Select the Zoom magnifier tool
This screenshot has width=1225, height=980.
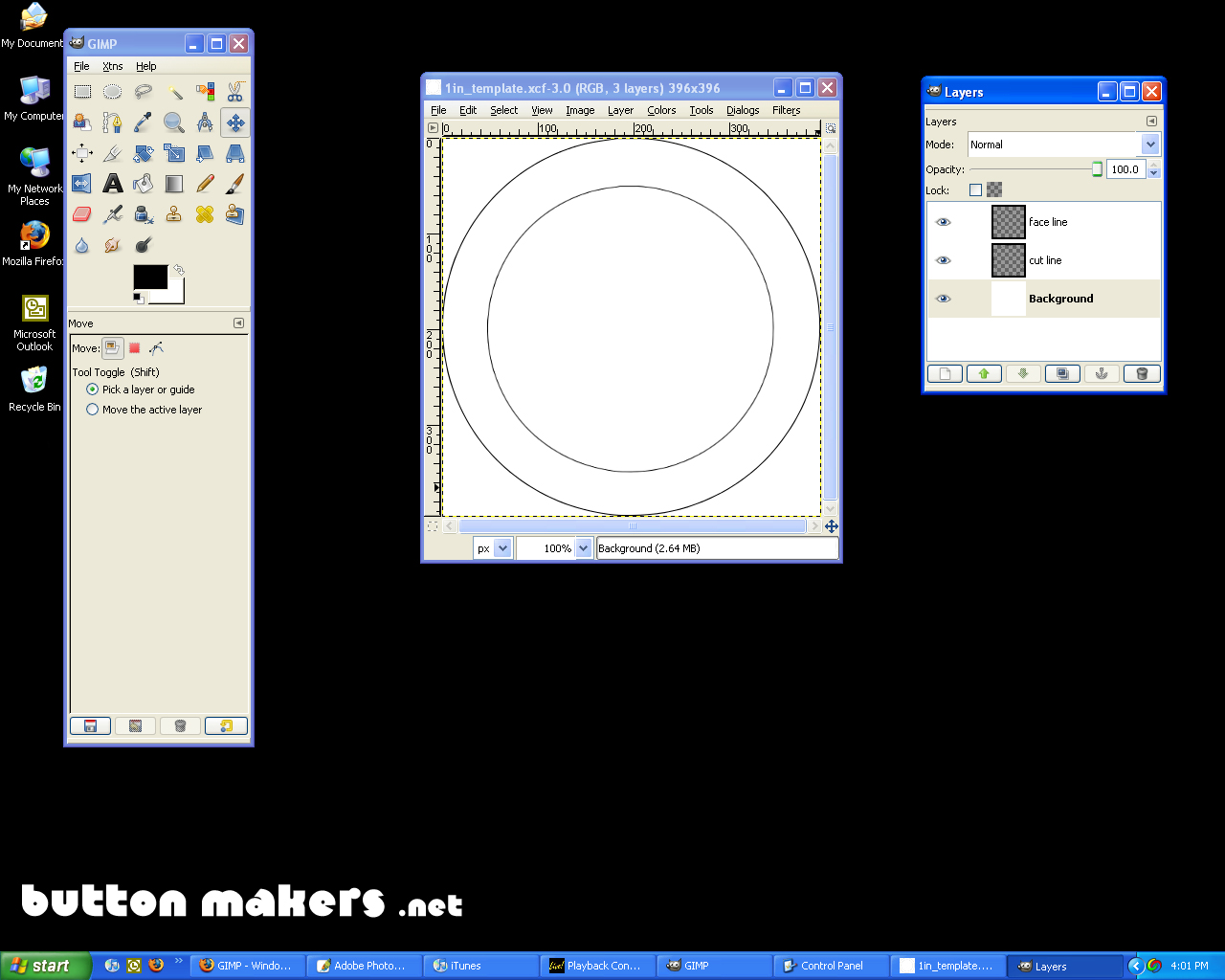[174, 122]
